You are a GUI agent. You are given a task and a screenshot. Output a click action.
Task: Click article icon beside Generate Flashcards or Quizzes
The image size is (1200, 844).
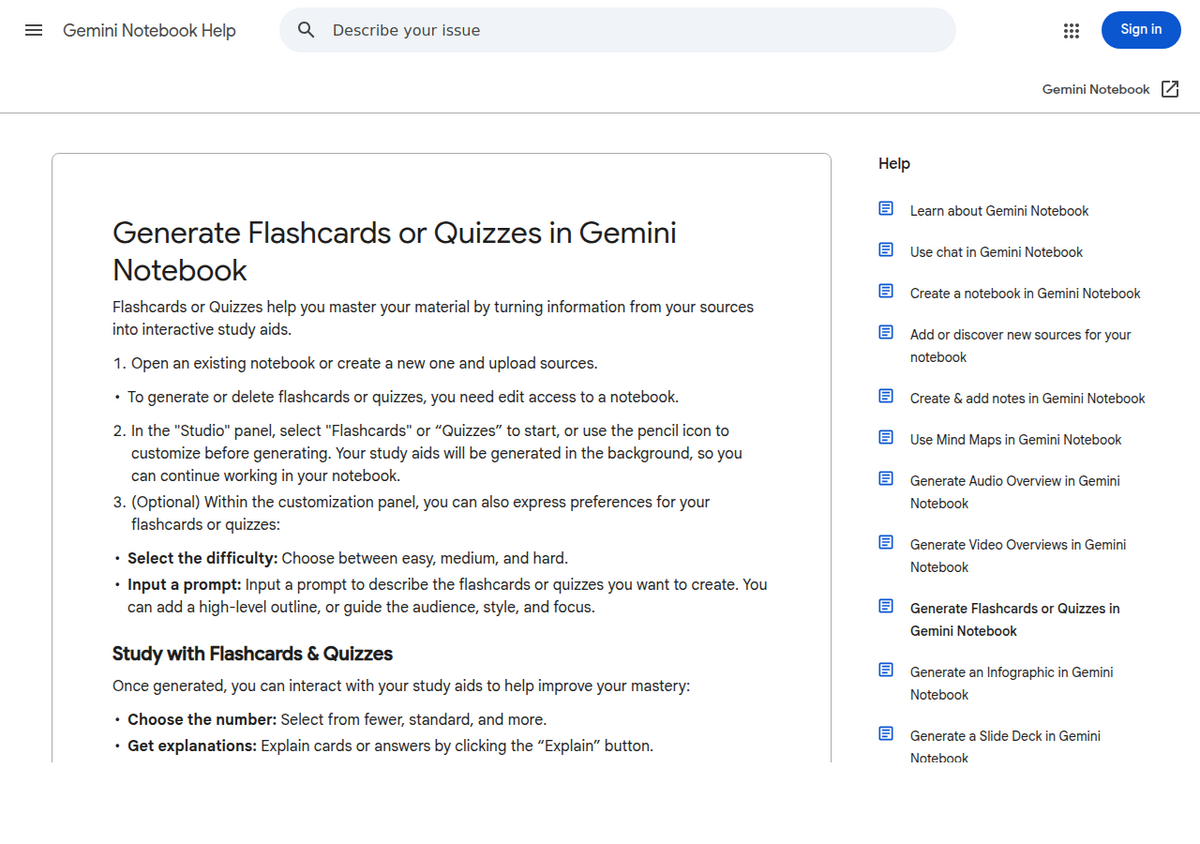[886, 606]
